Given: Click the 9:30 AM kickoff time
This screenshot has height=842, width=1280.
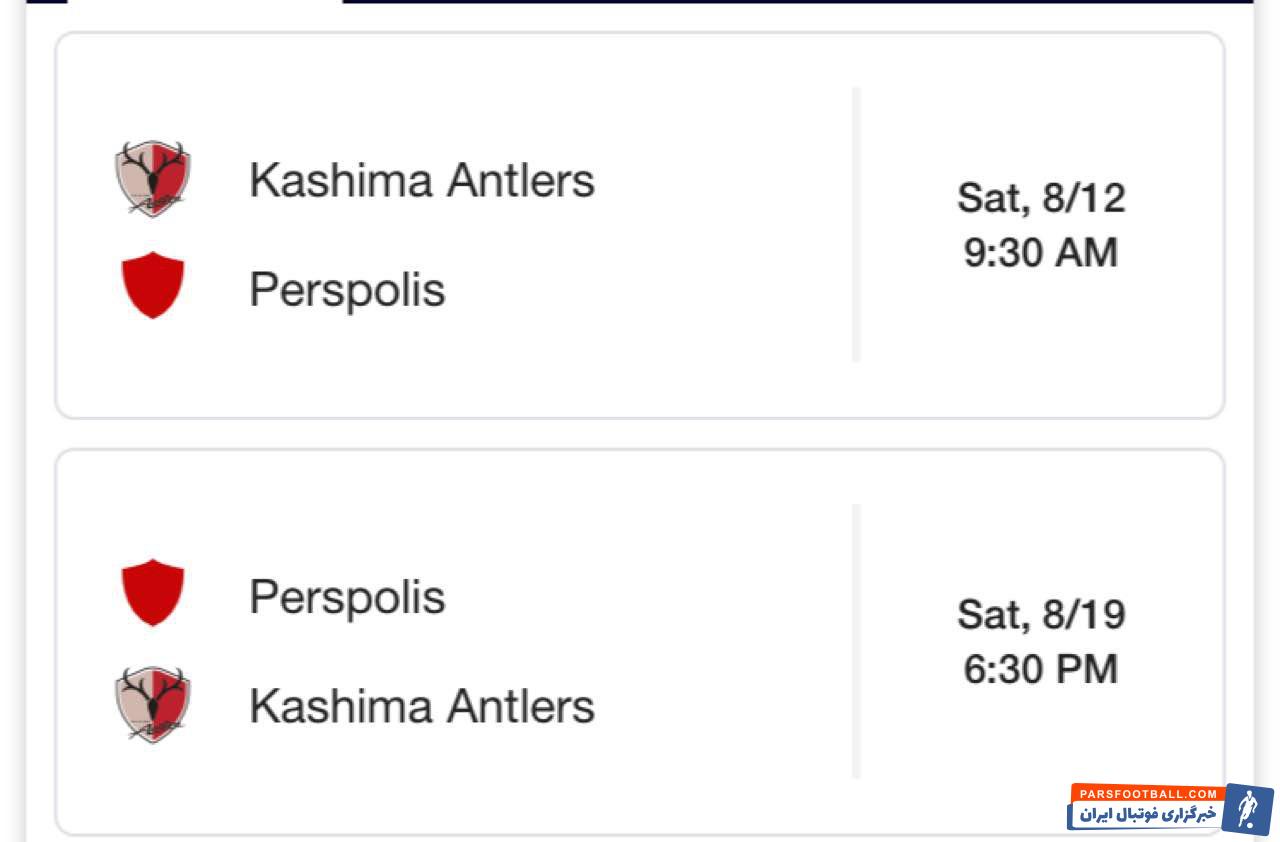Looking at the screenshot, I should (1041, 252).
